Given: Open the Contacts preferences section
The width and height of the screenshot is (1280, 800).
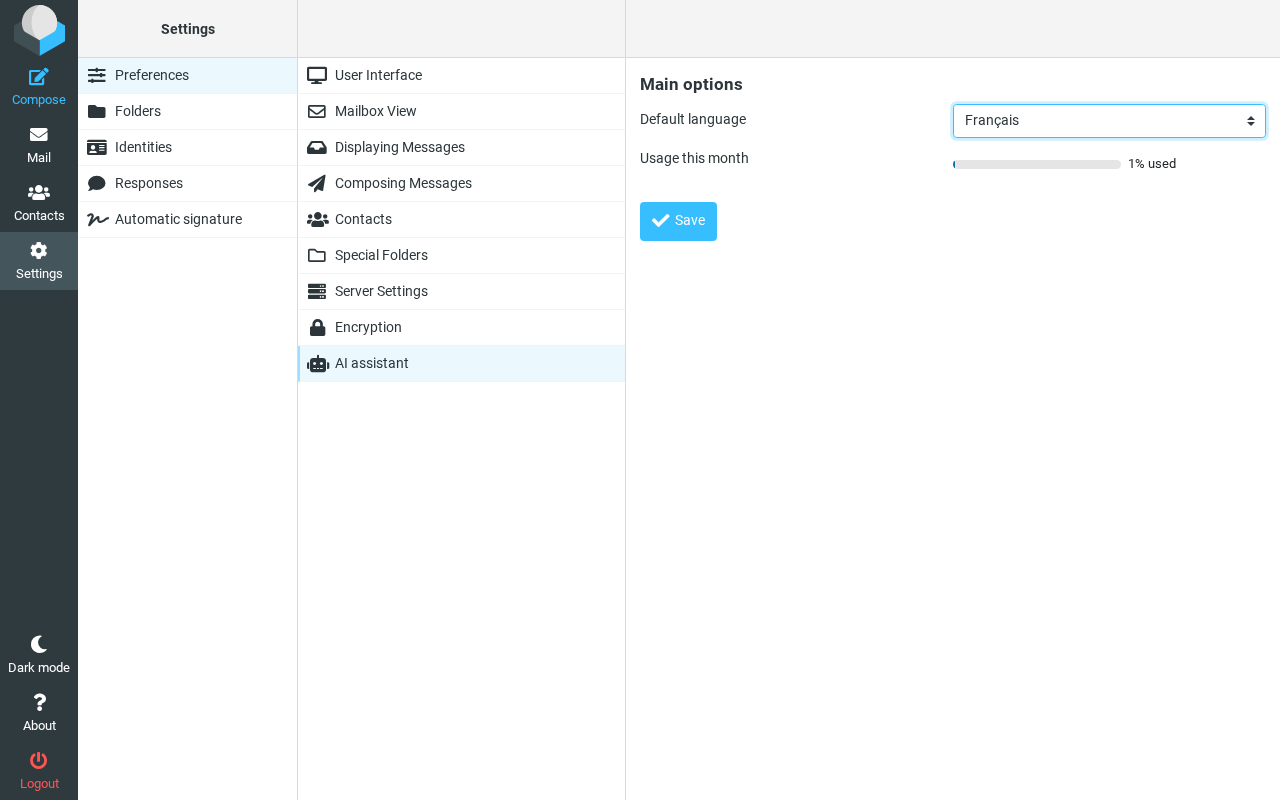Looking at the screenshot, I should point(461,219).
